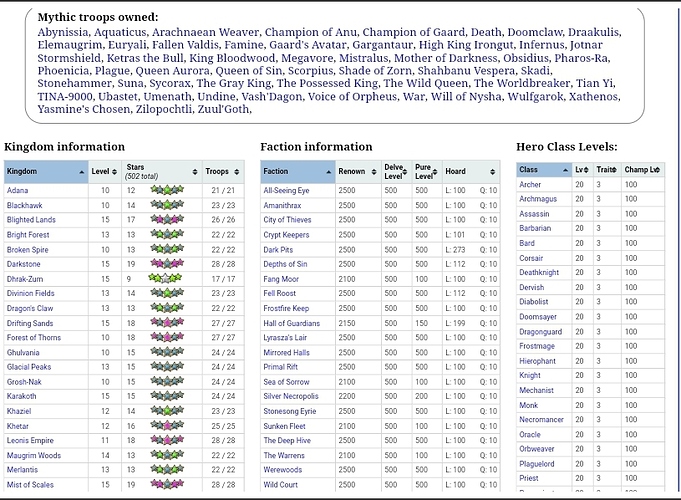Click hoard value L: 101 for Crypt Keepers
The width and height of the screenshot is (681, 500).
455,235
